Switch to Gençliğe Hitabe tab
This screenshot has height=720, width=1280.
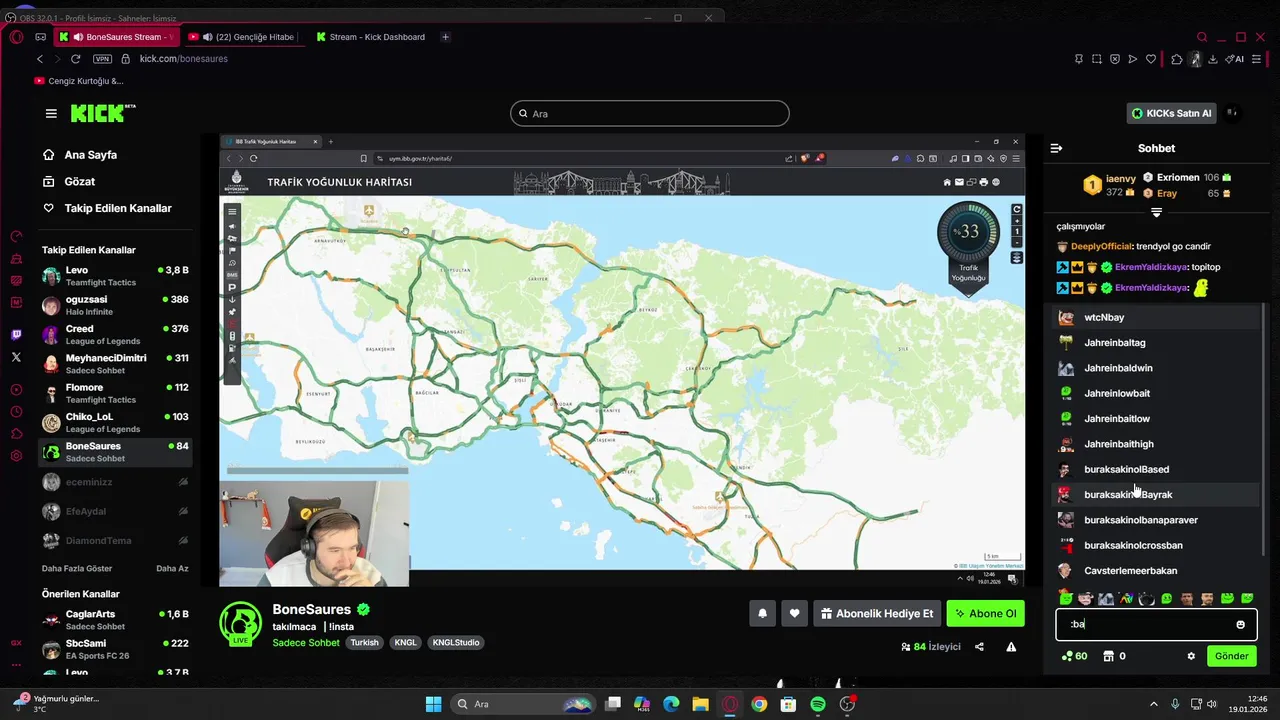(x=245, y=37)
